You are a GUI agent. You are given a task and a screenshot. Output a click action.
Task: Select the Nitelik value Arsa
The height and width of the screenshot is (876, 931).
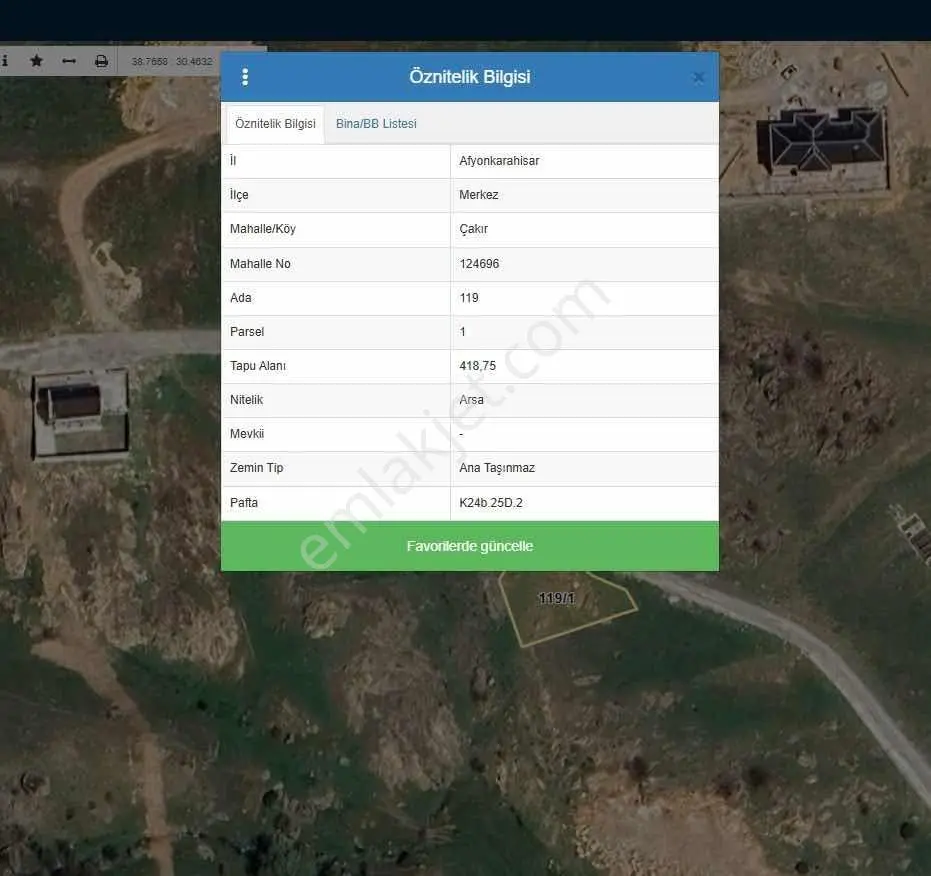coord(471,400)
